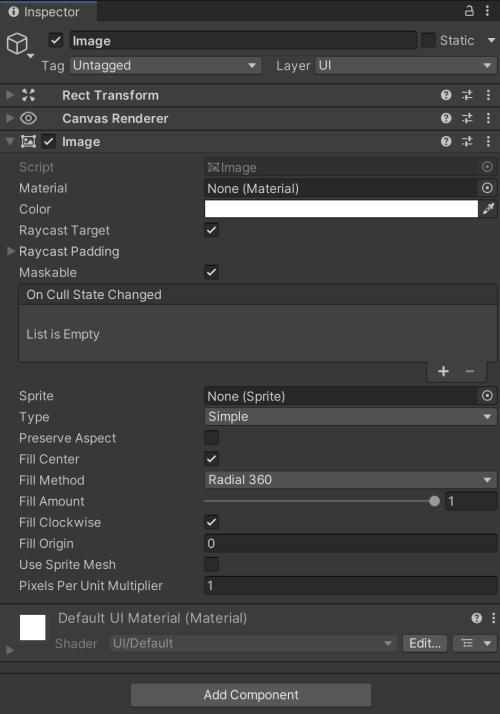Open Rect Transform help reference icon
This screenshot has height=714, width=500.
tap(446, 95)
